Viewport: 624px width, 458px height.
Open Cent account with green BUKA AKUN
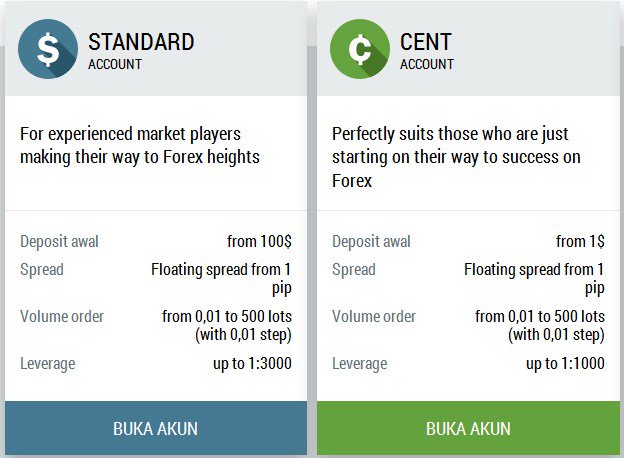(x=468, y=428)
